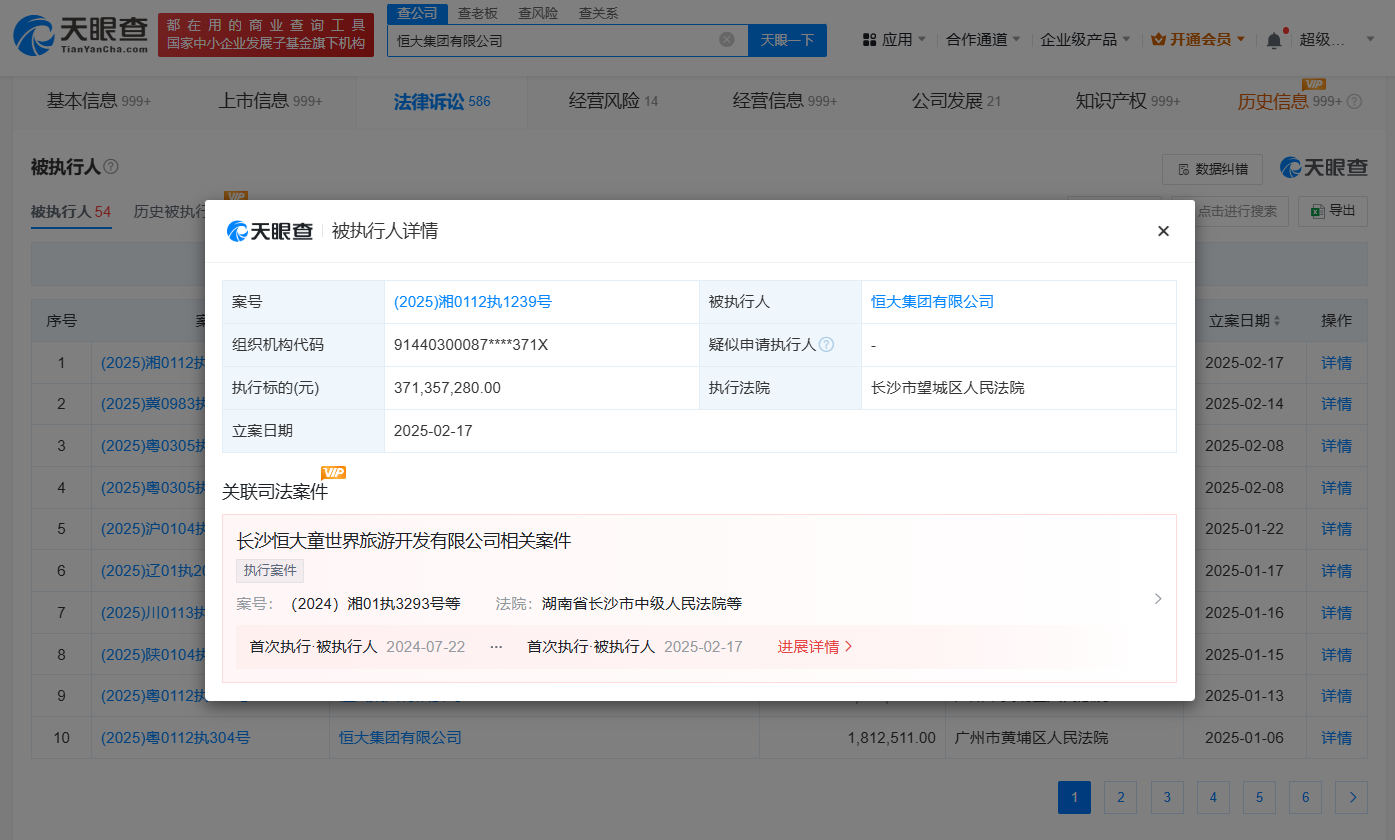Switch to 历史信息 tab

pos(1290,101)
